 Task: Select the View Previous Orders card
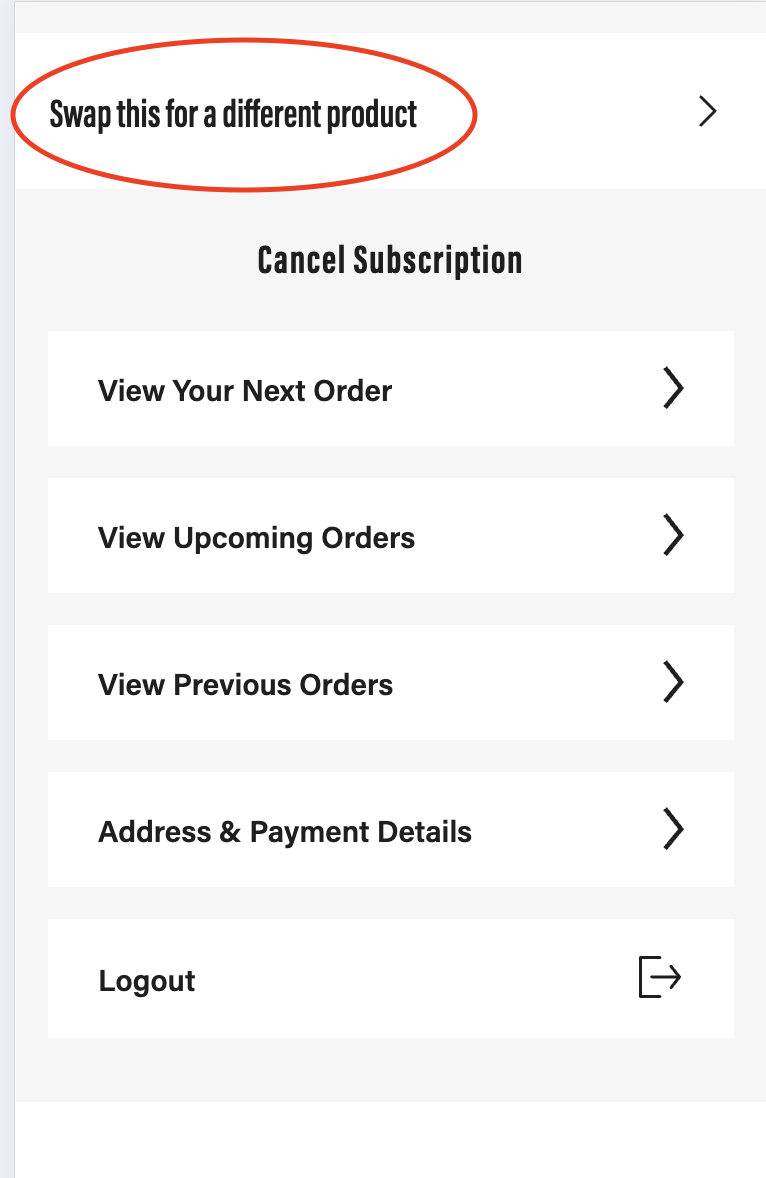click(x=391, y=682)
